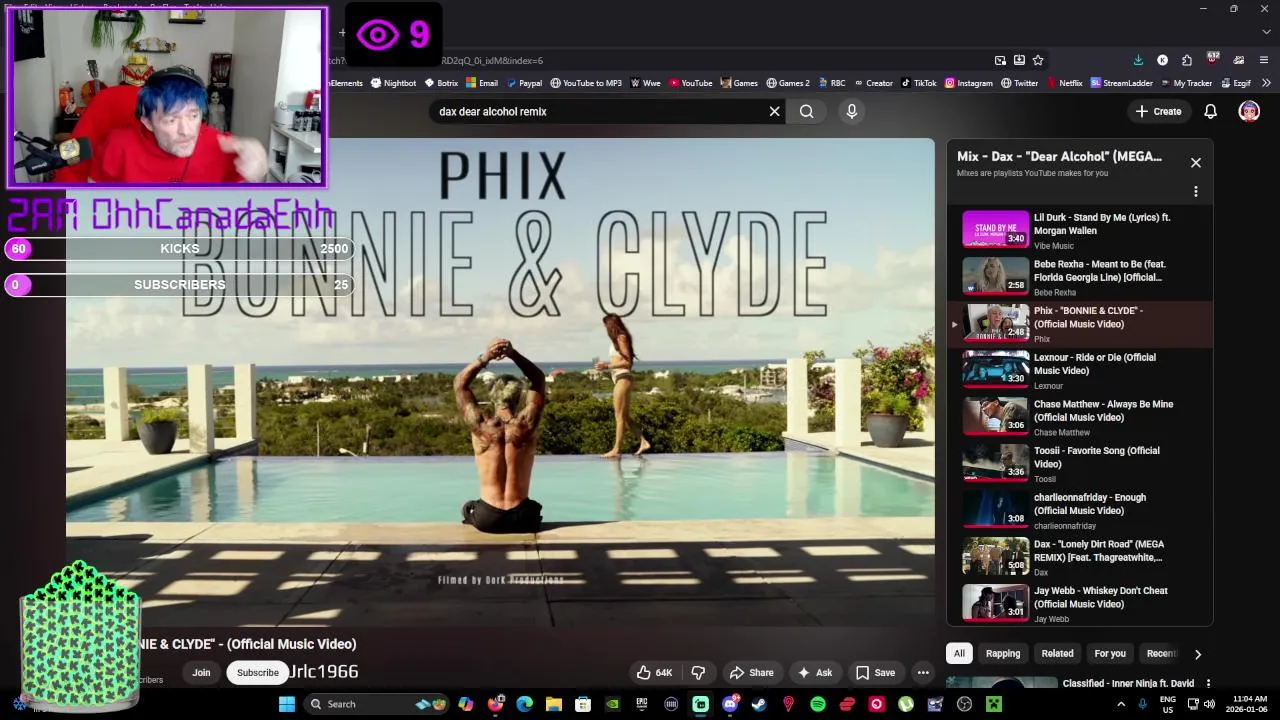Screen dimensions: 1280x720
Task: Open OBS Studio from the taskbar
Action: (965, 704)
